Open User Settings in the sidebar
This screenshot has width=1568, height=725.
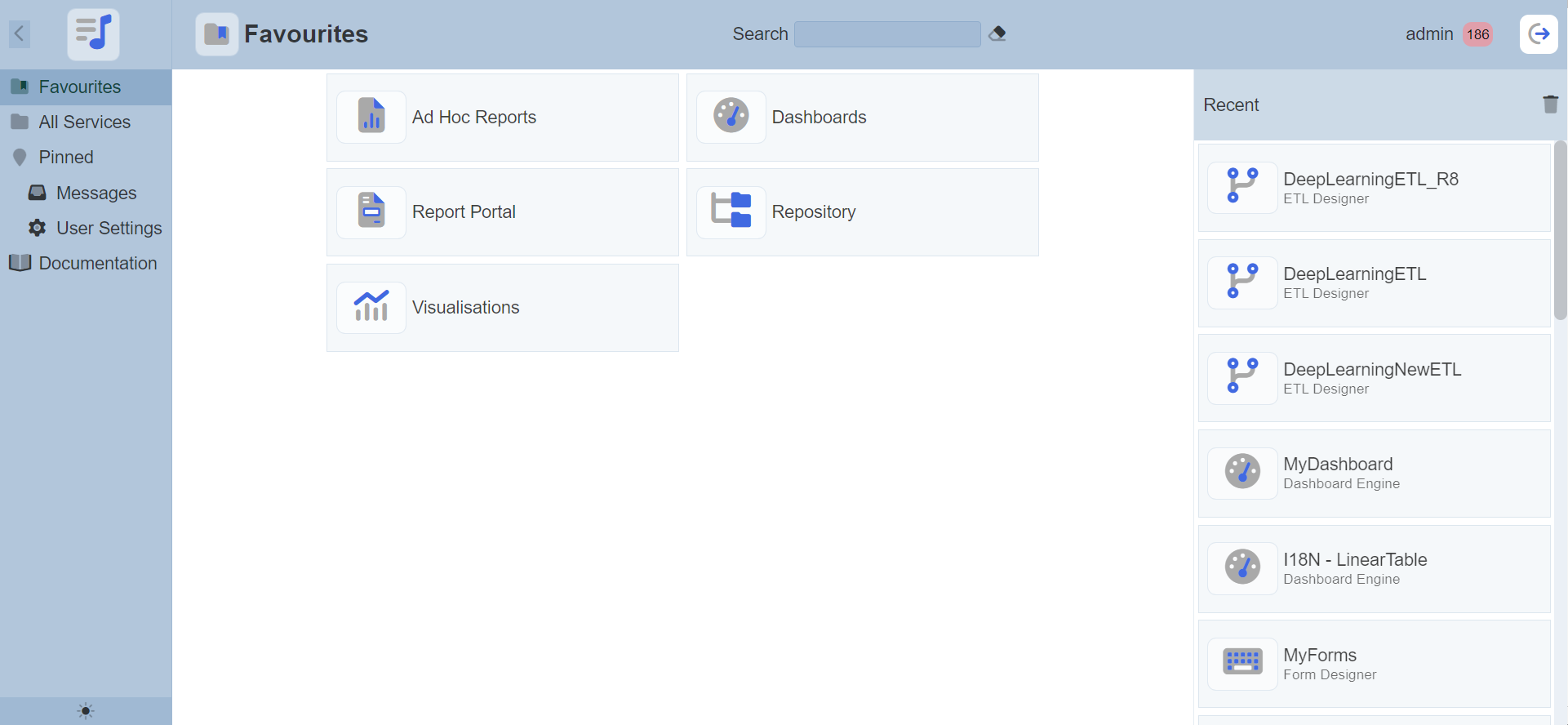point(109,229)
